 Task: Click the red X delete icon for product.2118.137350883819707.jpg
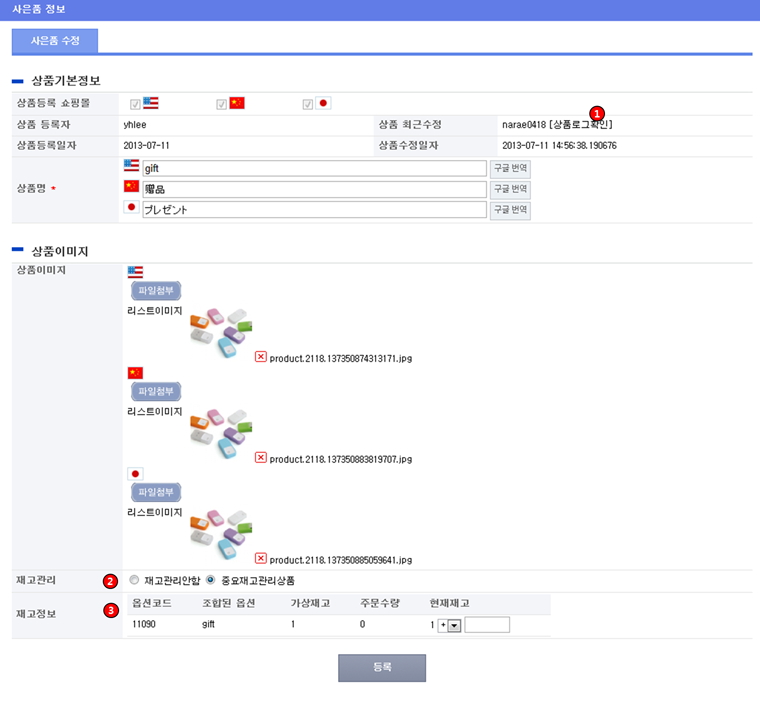coord(261,458)
